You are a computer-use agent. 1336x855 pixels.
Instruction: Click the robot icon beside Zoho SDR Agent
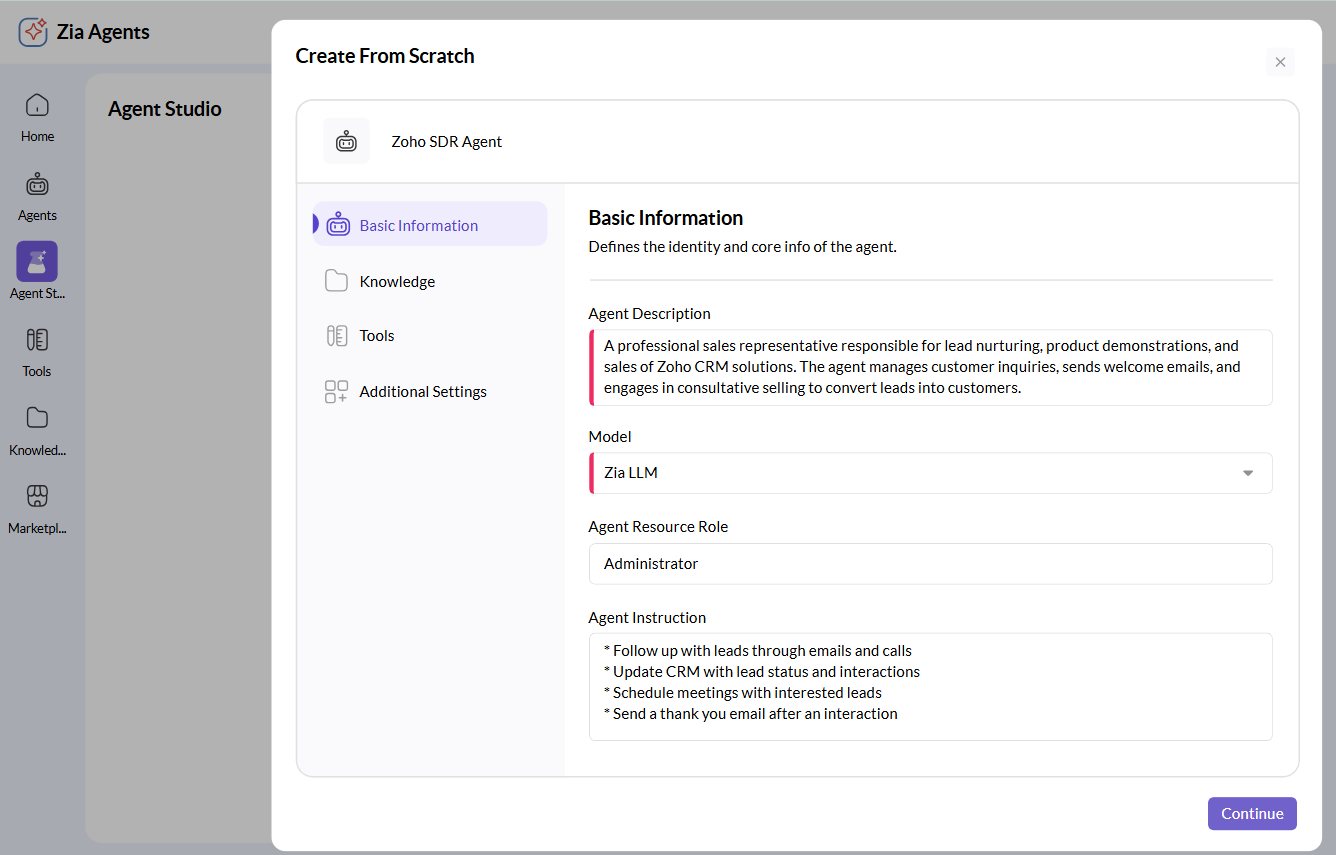coord(346,140)
